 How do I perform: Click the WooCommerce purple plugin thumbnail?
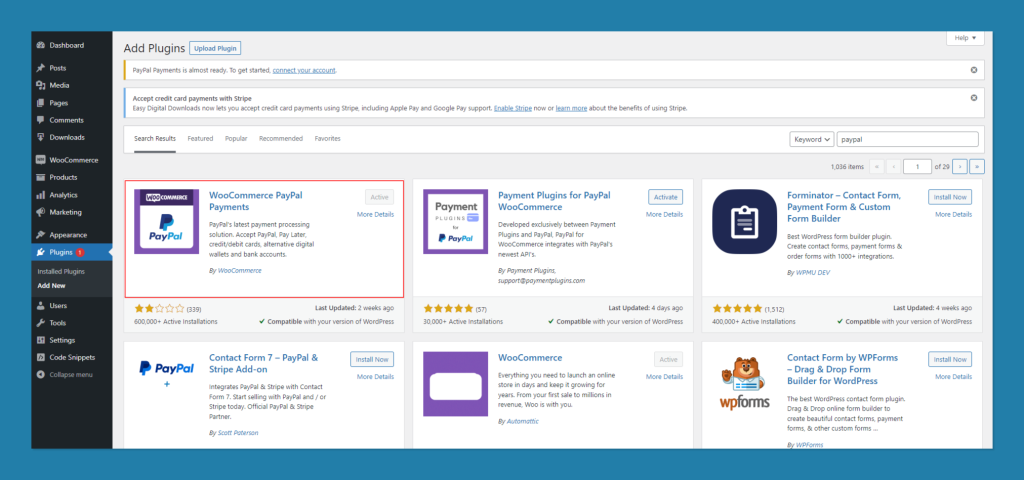[x=456, y=384]
